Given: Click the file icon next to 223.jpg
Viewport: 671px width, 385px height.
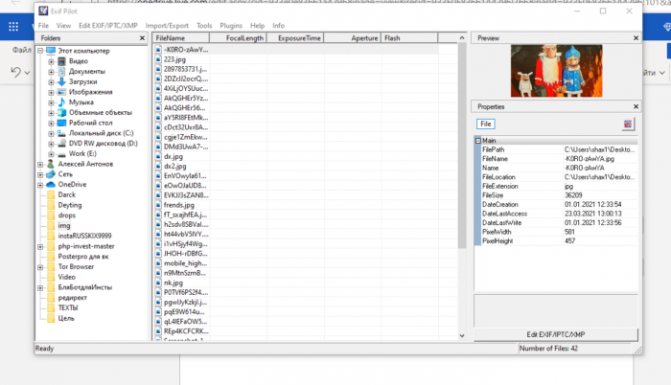Looking at the screenshot, I should (x=158, y=59).
